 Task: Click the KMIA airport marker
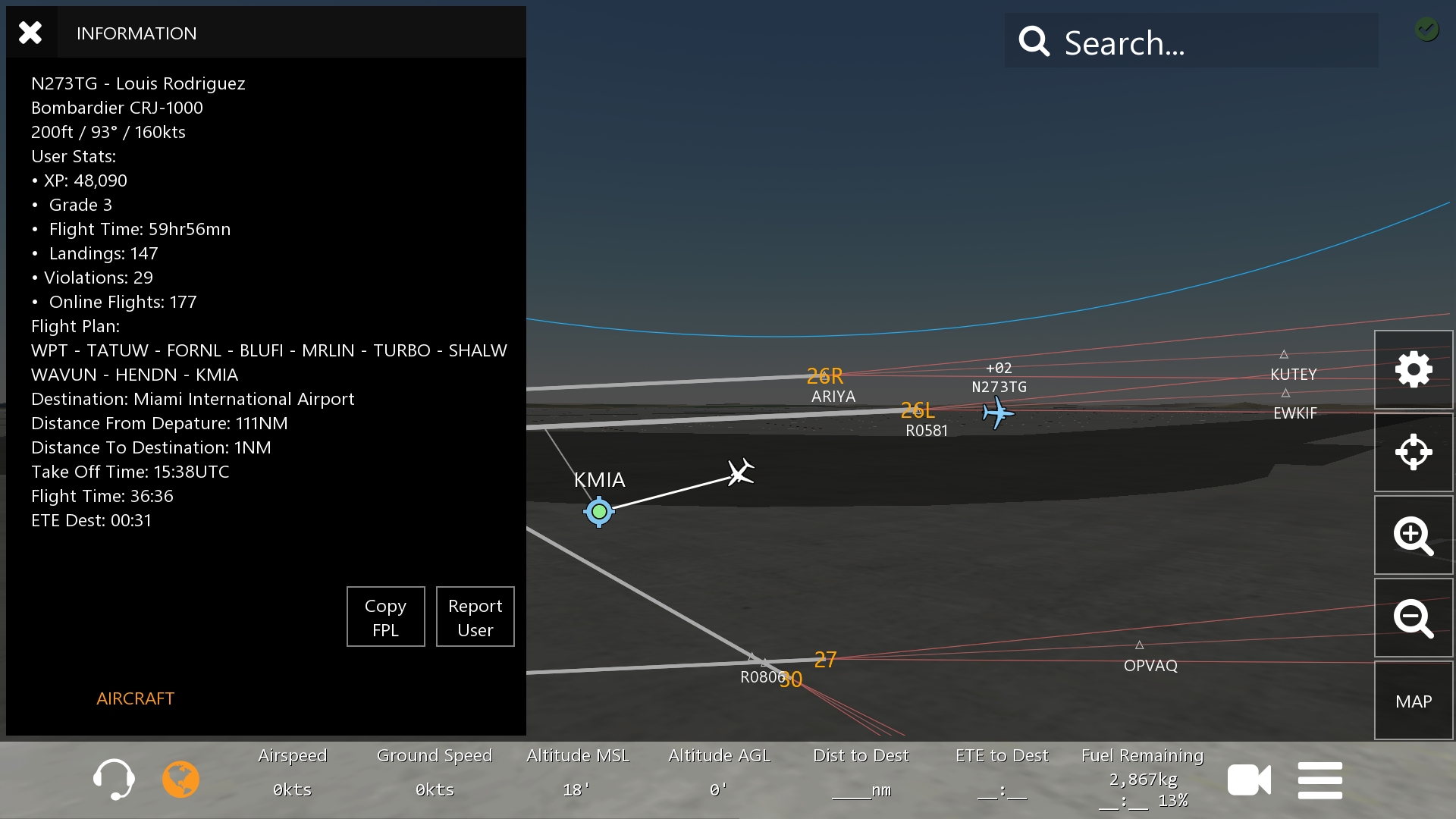tap(599, 512)
